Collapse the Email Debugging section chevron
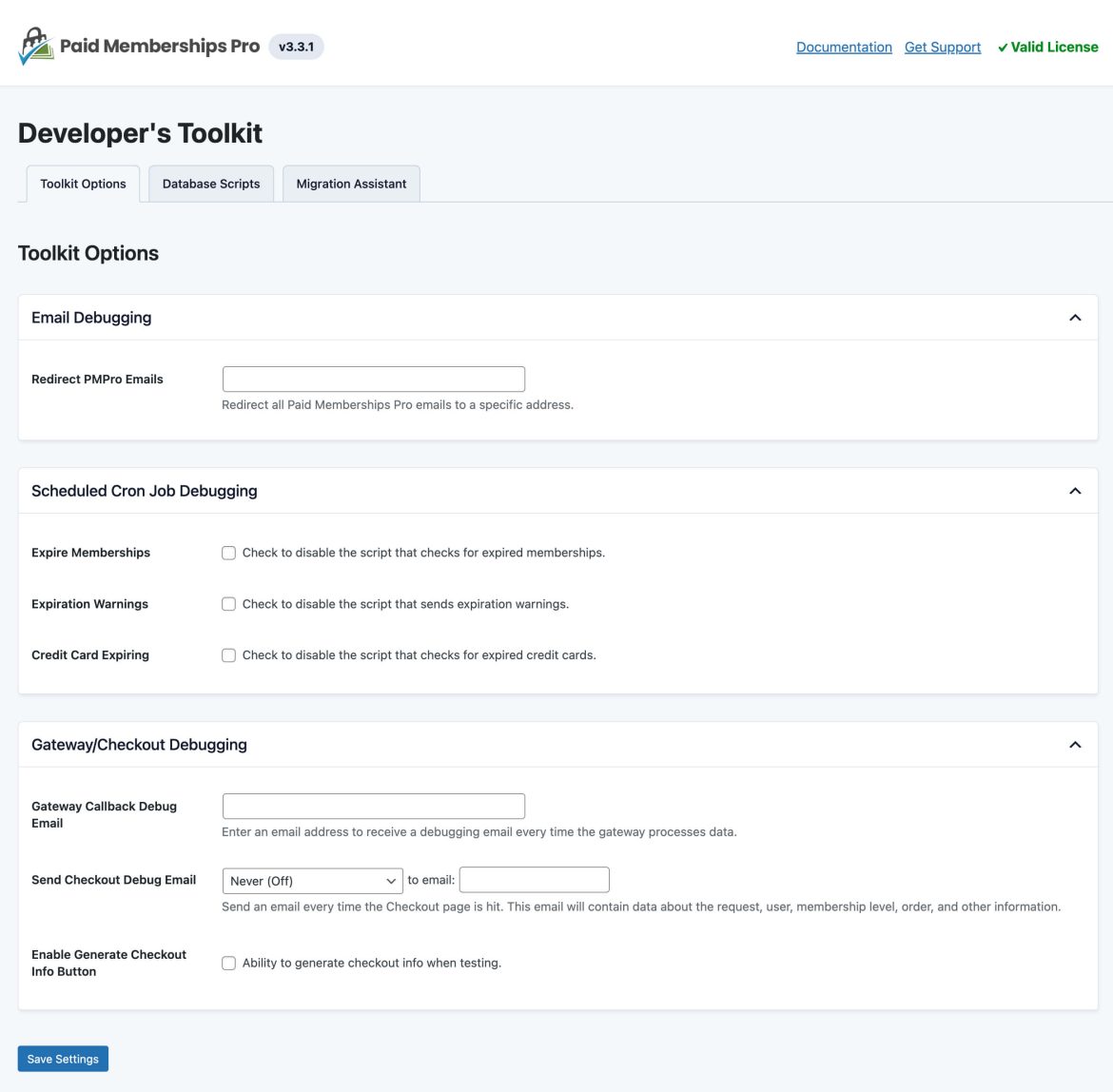Viewport: 1113px width, 1092px height. tap(1076, 317)
